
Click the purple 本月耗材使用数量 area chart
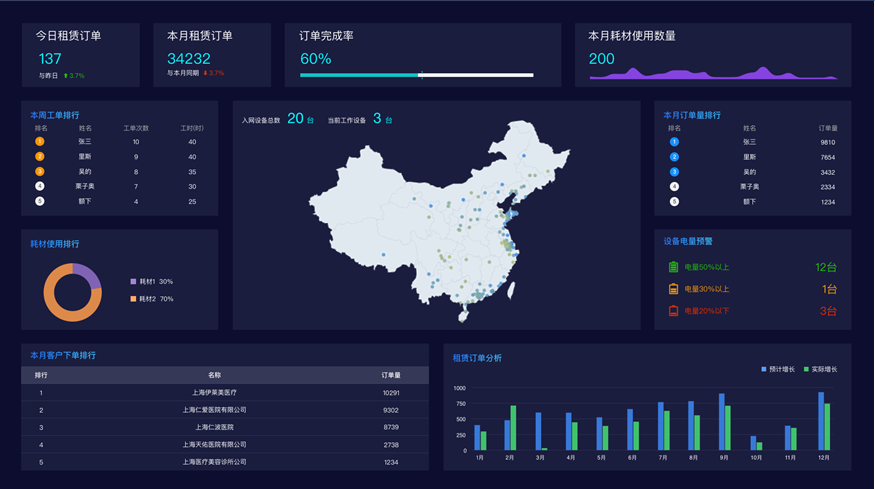pyautogui.click(x=730, y=73)
